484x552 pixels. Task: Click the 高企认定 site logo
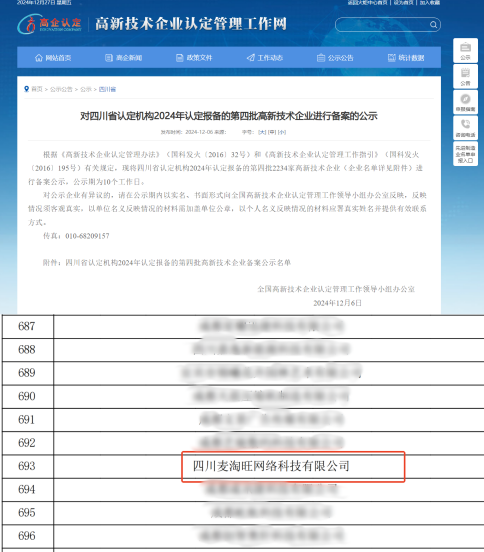(x=50, y=24)
